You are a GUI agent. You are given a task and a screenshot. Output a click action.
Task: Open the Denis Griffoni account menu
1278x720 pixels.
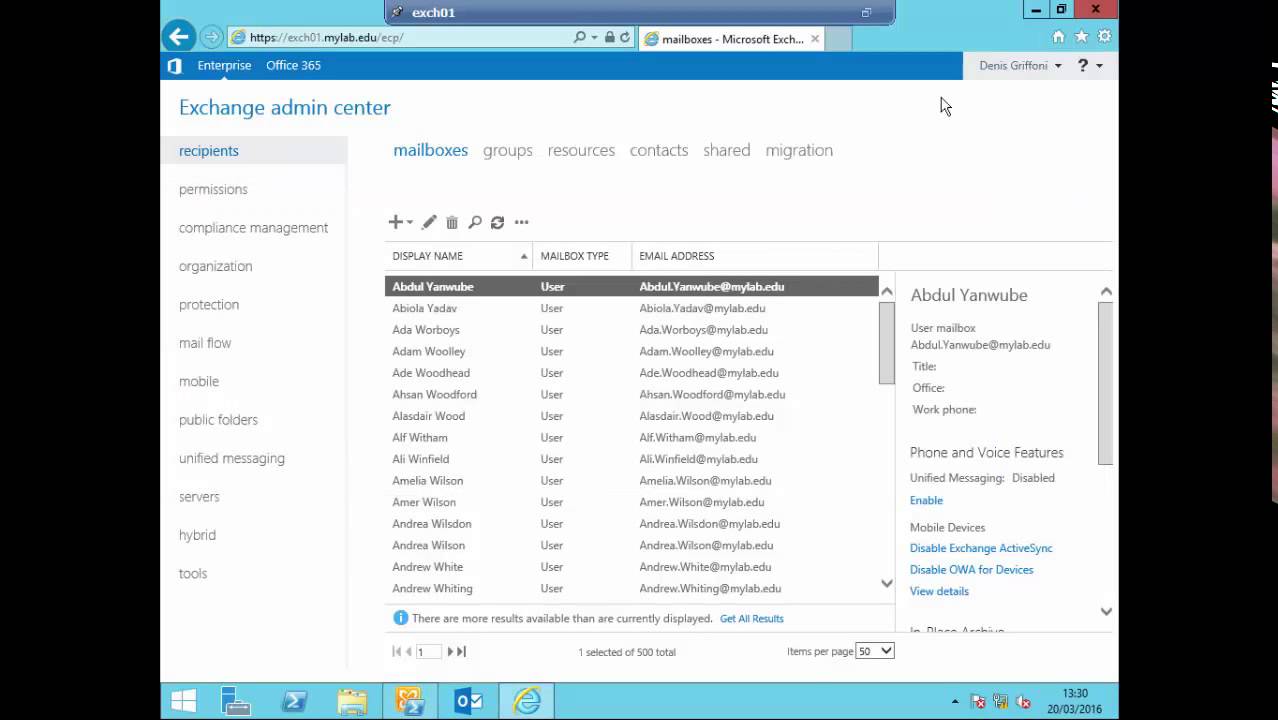coord(1020,65)
